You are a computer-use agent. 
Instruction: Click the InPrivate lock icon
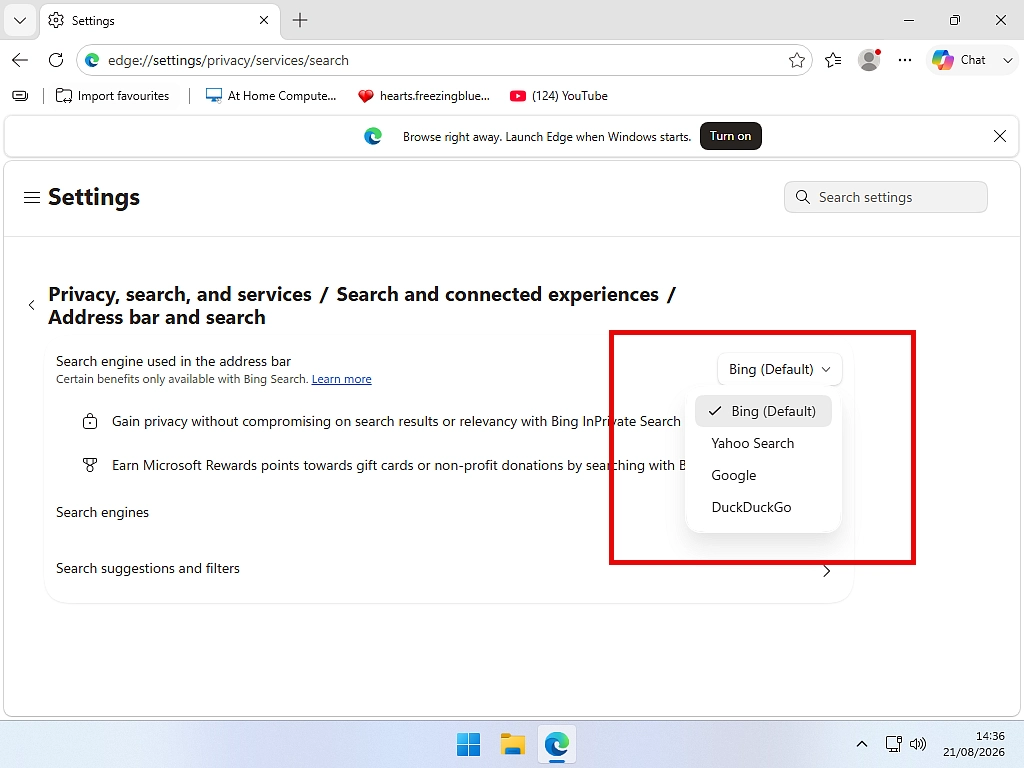pyautogui.click(x=90, y=421)
